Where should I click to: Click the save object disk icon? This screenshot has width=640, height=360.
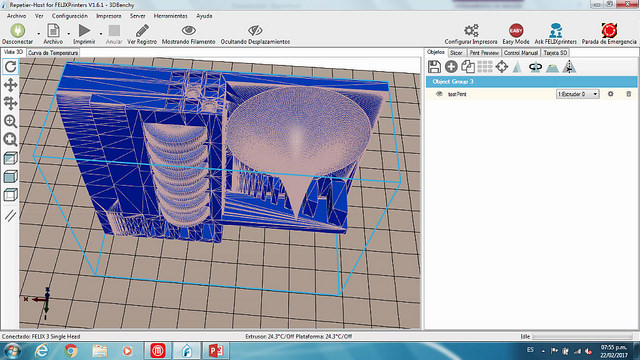434,67
